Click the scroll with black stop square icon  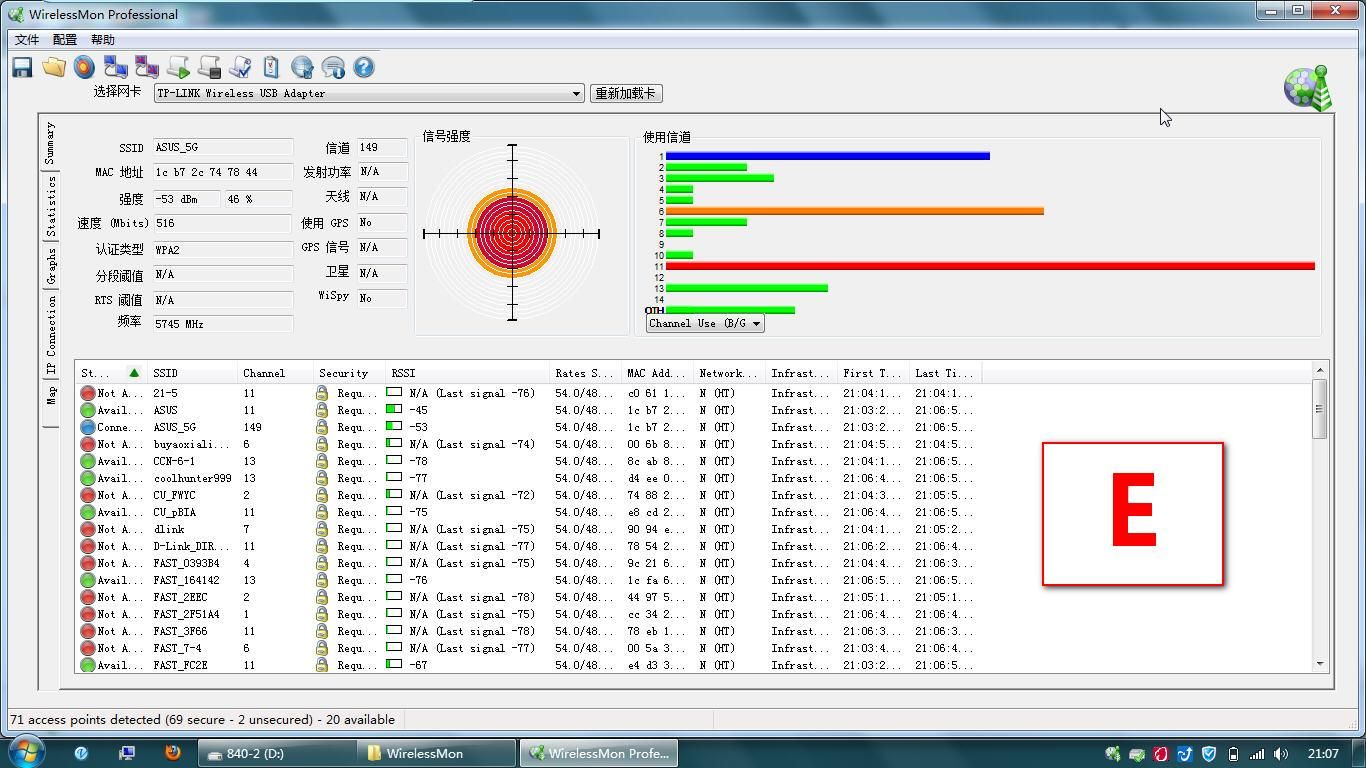tap(209, 67)
